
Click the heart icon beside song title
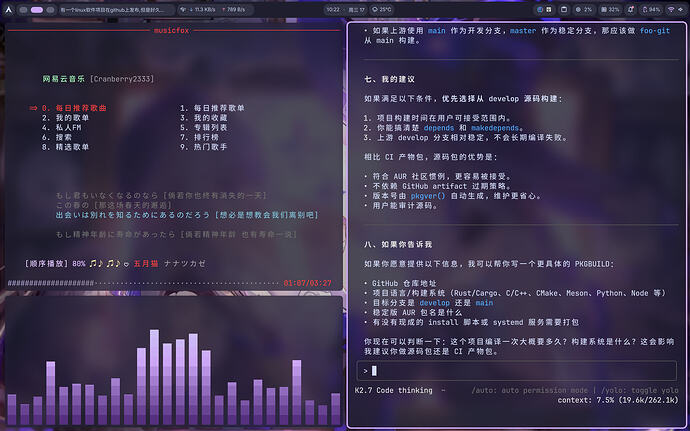coord(126,264)
